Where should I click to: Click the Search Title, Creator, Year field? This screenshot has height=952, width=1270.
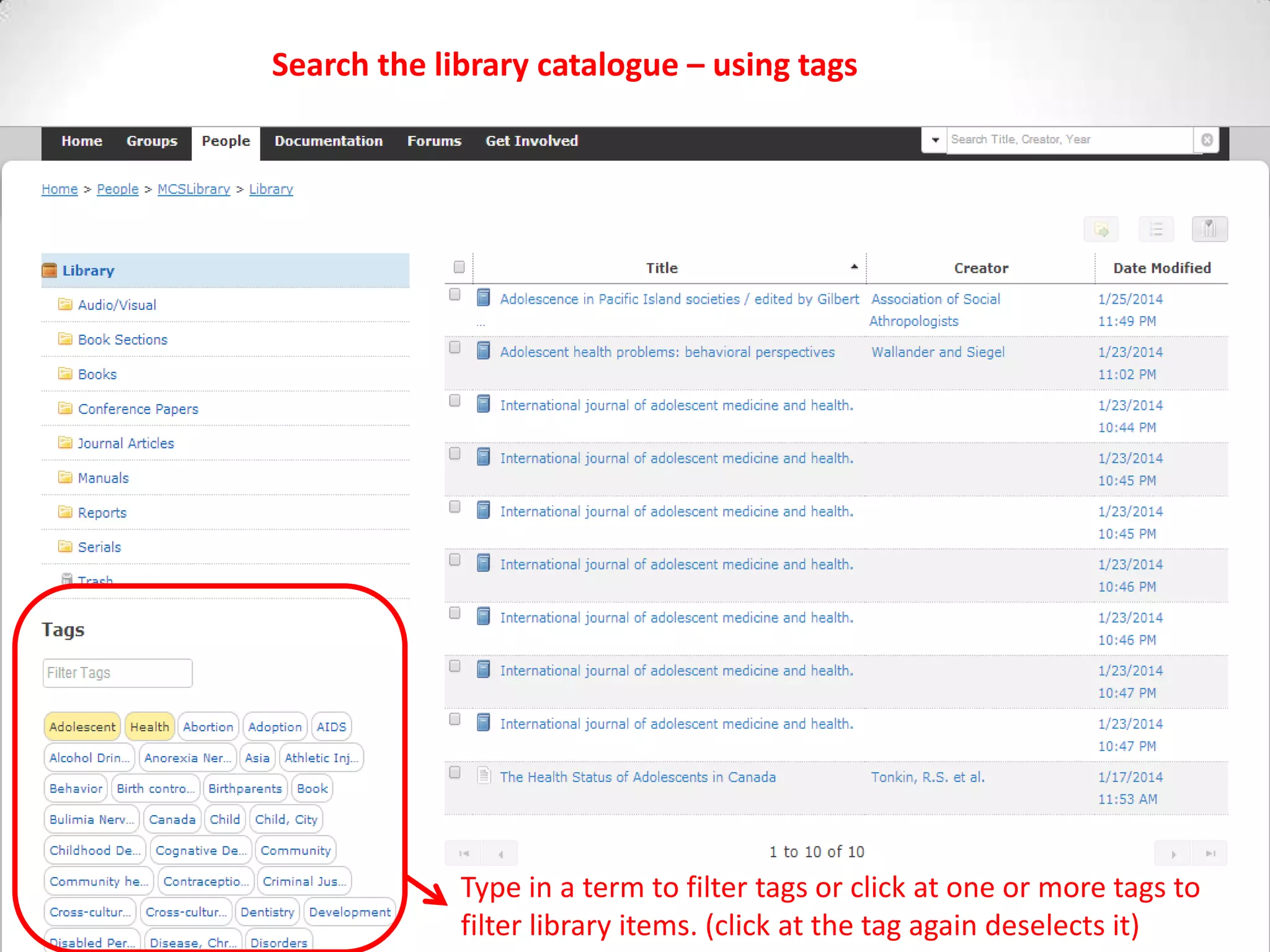pyautogui.click(x=1070, y=140)
